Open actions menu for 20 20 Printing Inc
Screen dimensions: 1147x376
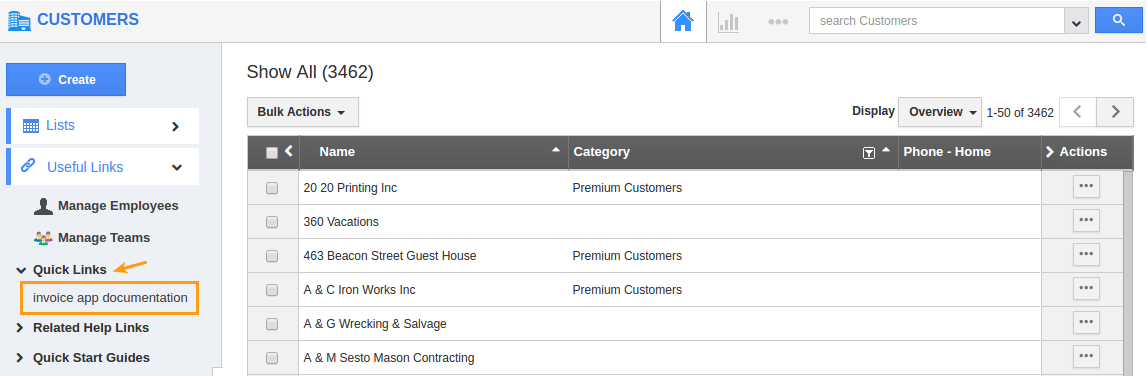(x=1086, y=187)
